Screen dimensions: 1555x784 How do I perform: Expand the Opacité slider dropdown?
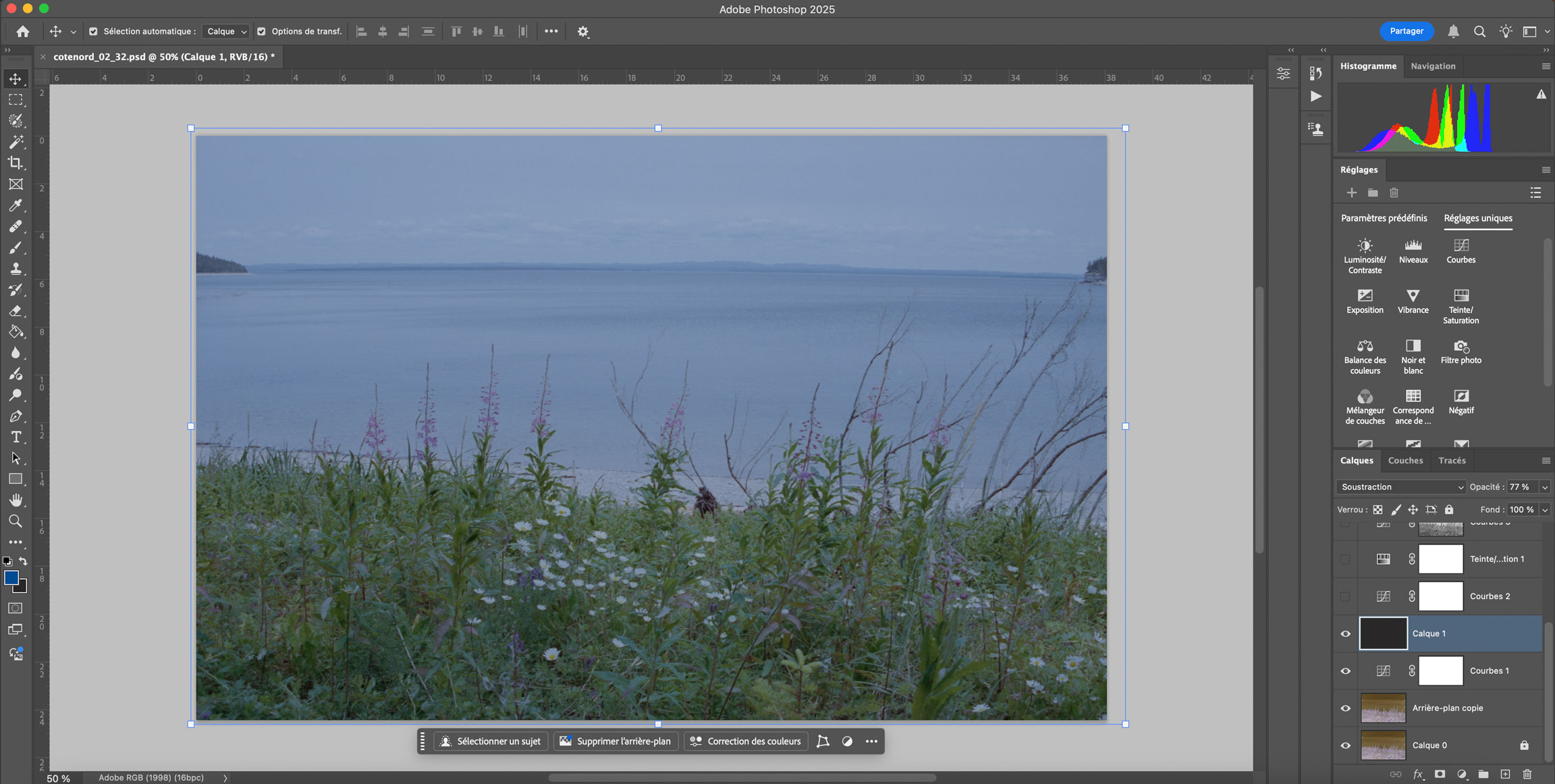[1545, 487]
